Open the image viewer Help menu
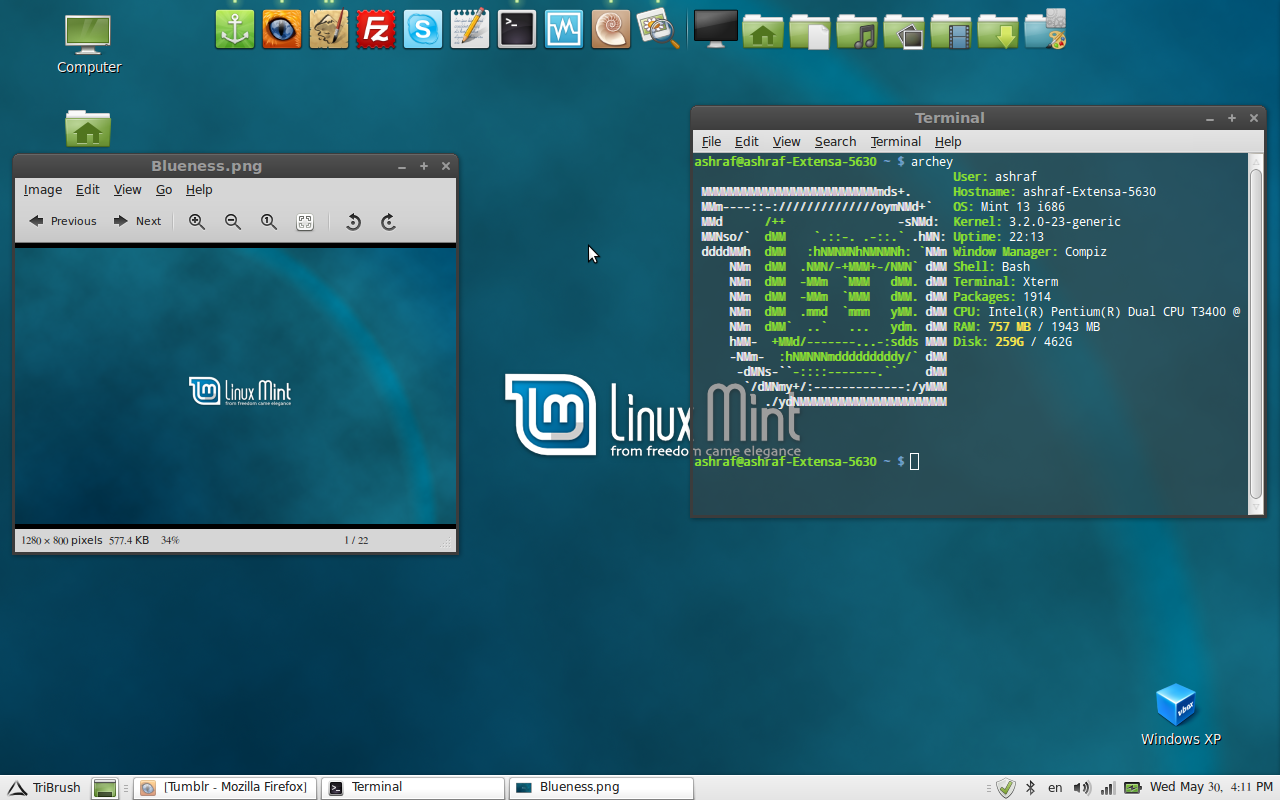This screenshot has width=1280, height=800. pyautogui.click(x=199, y=190)
